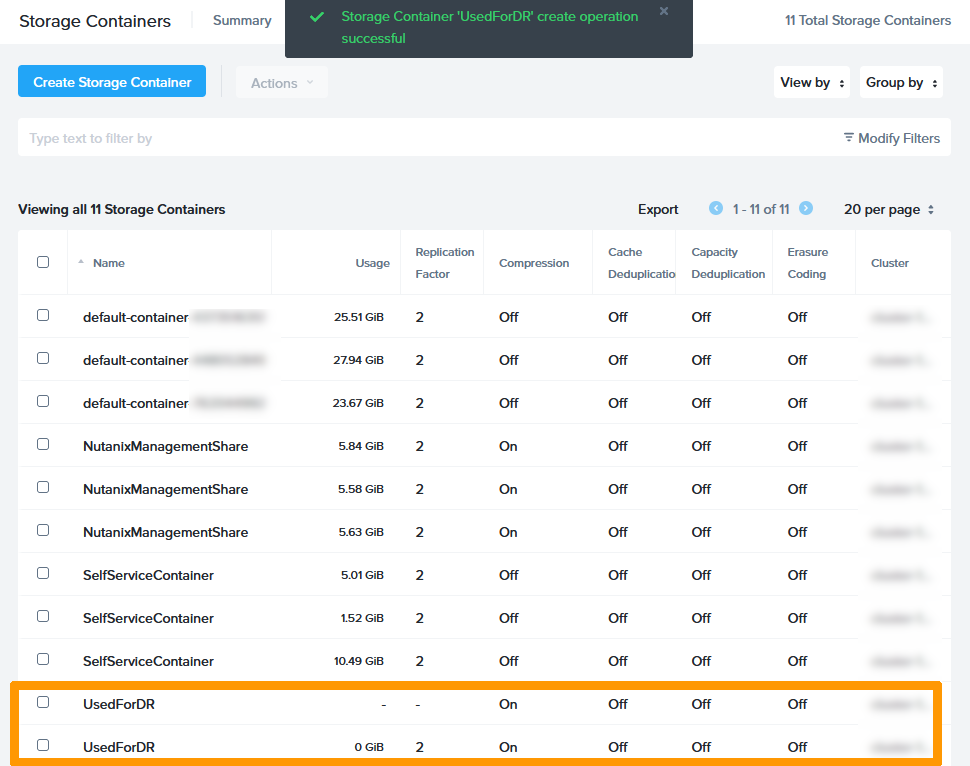Open the Group by dropdown

coord(900,83)
